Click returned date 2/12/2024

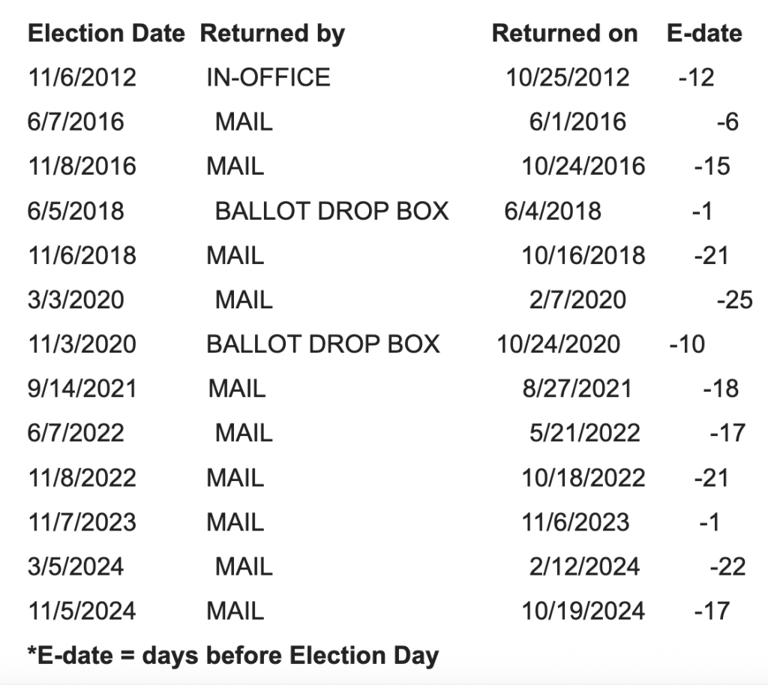click(x=583, y=567)
